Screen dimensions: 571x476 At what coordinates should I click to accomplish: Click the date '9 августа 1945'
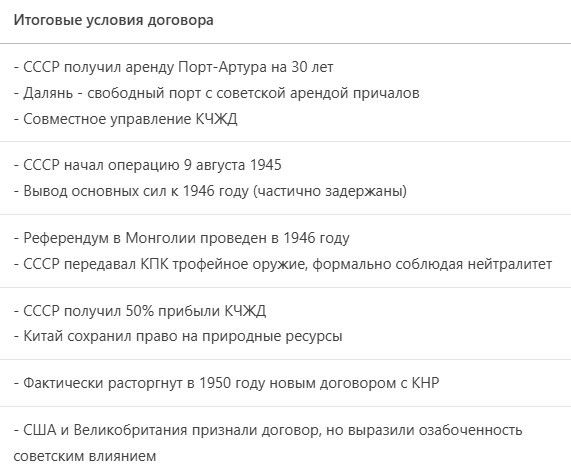(x=233, y=165)
